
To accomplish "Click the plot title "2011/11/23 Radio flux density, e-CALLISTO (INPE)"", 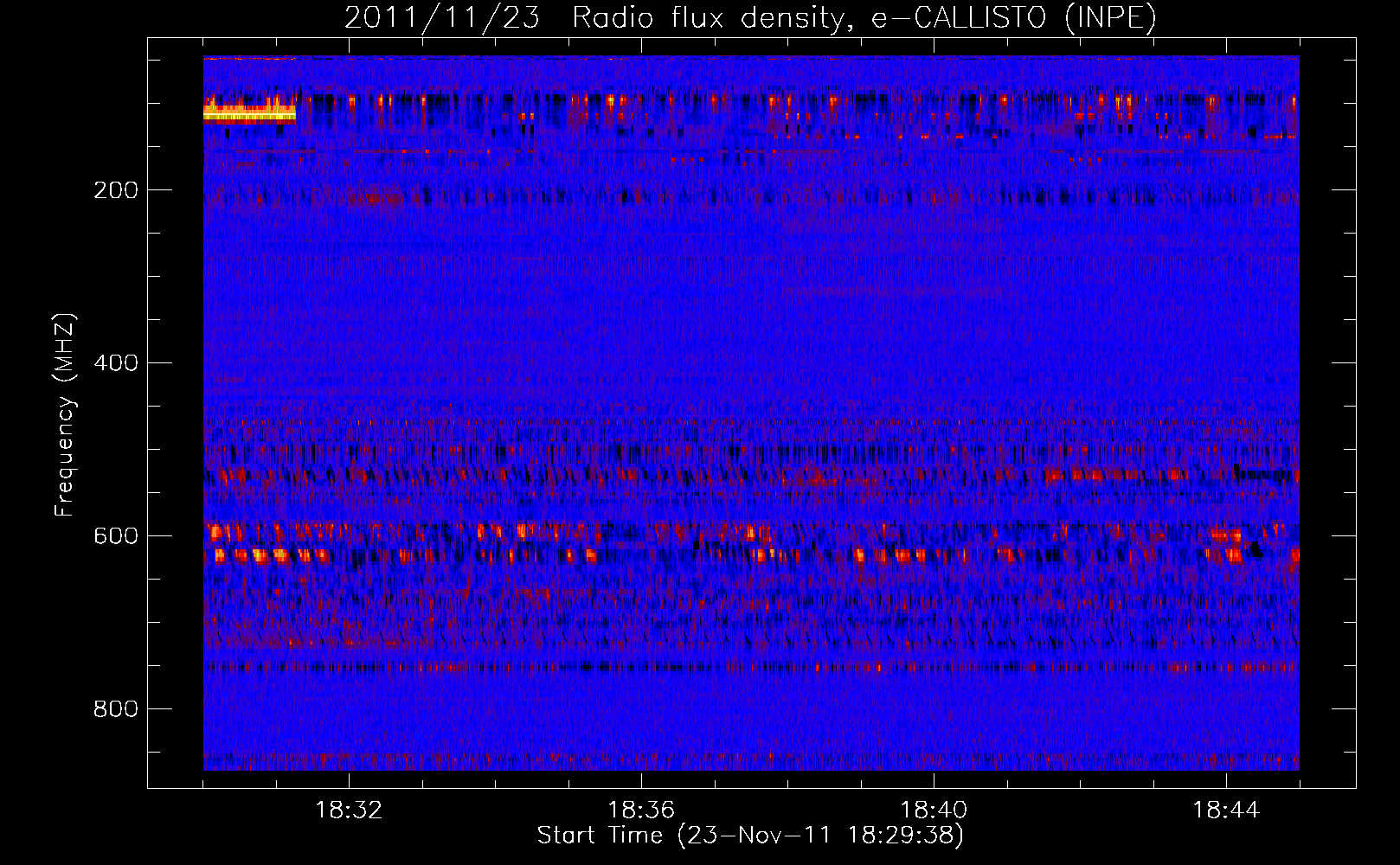I will (x=750, y=17).
